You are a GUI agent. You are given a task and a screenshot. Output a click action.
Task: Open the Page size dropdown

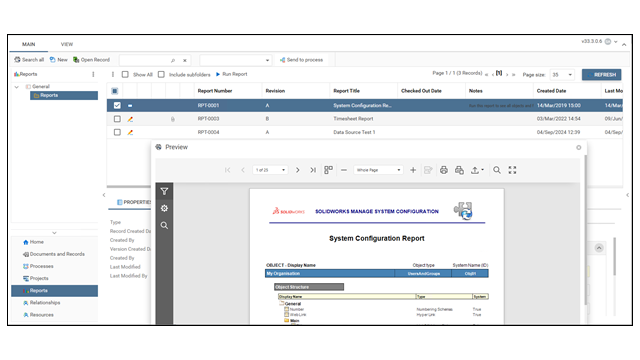[x=562, y=75]
